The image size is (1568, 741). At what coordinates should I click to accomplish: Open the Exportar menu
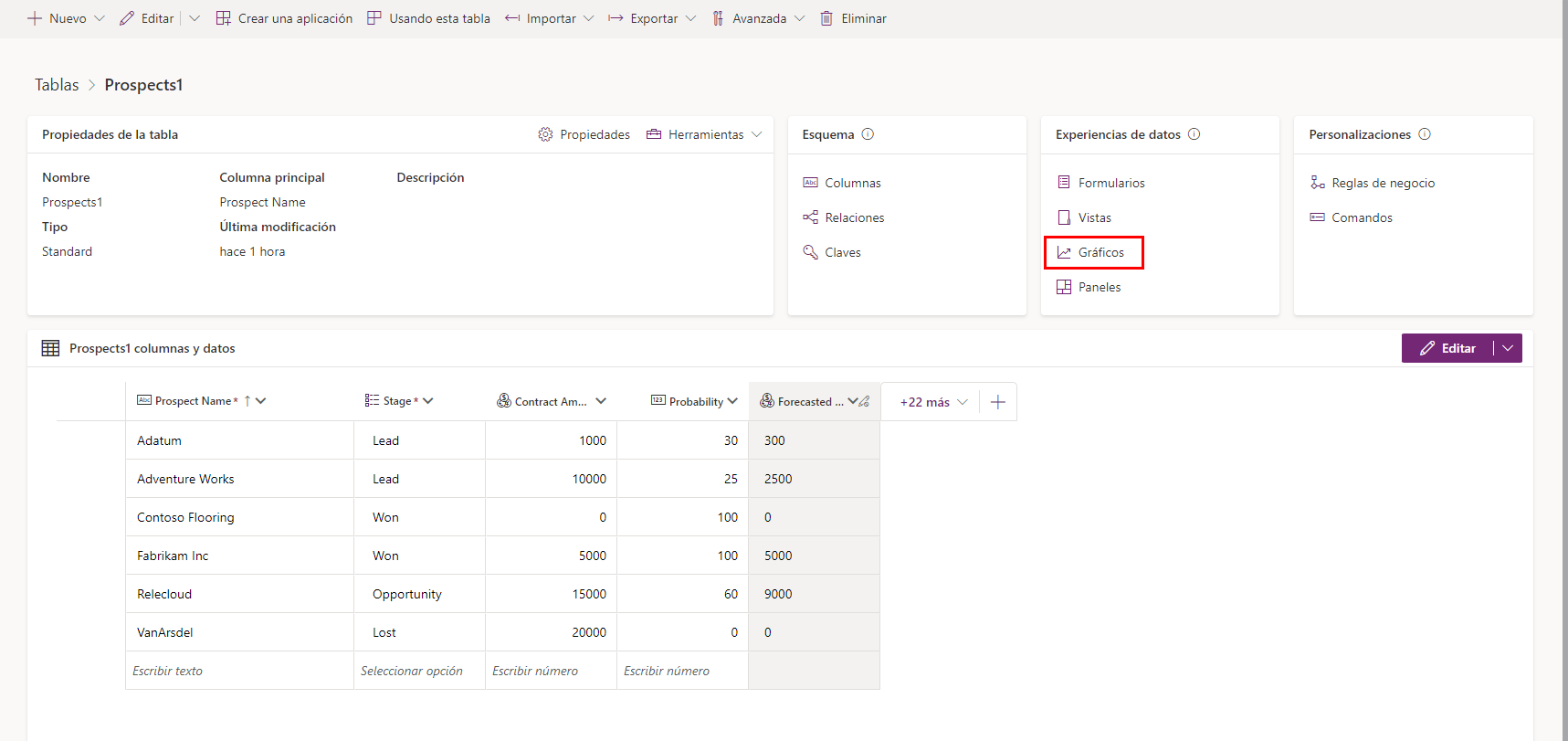click(x=652, y=18)
